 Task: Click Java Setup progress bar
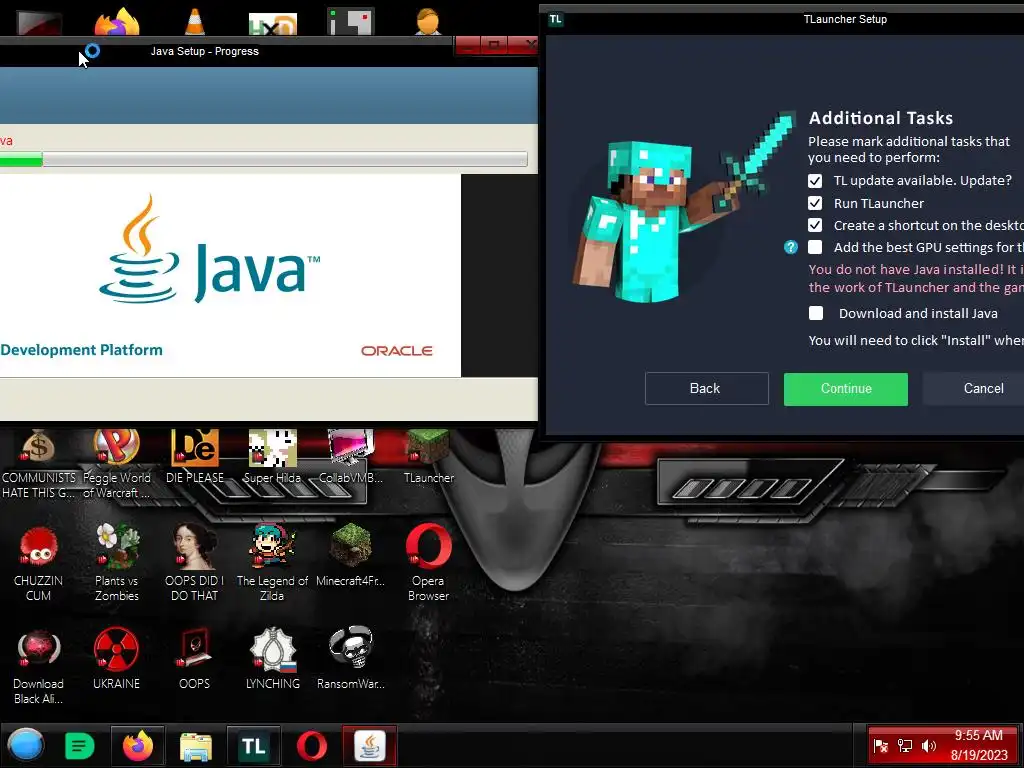click(x=263, y=159)
